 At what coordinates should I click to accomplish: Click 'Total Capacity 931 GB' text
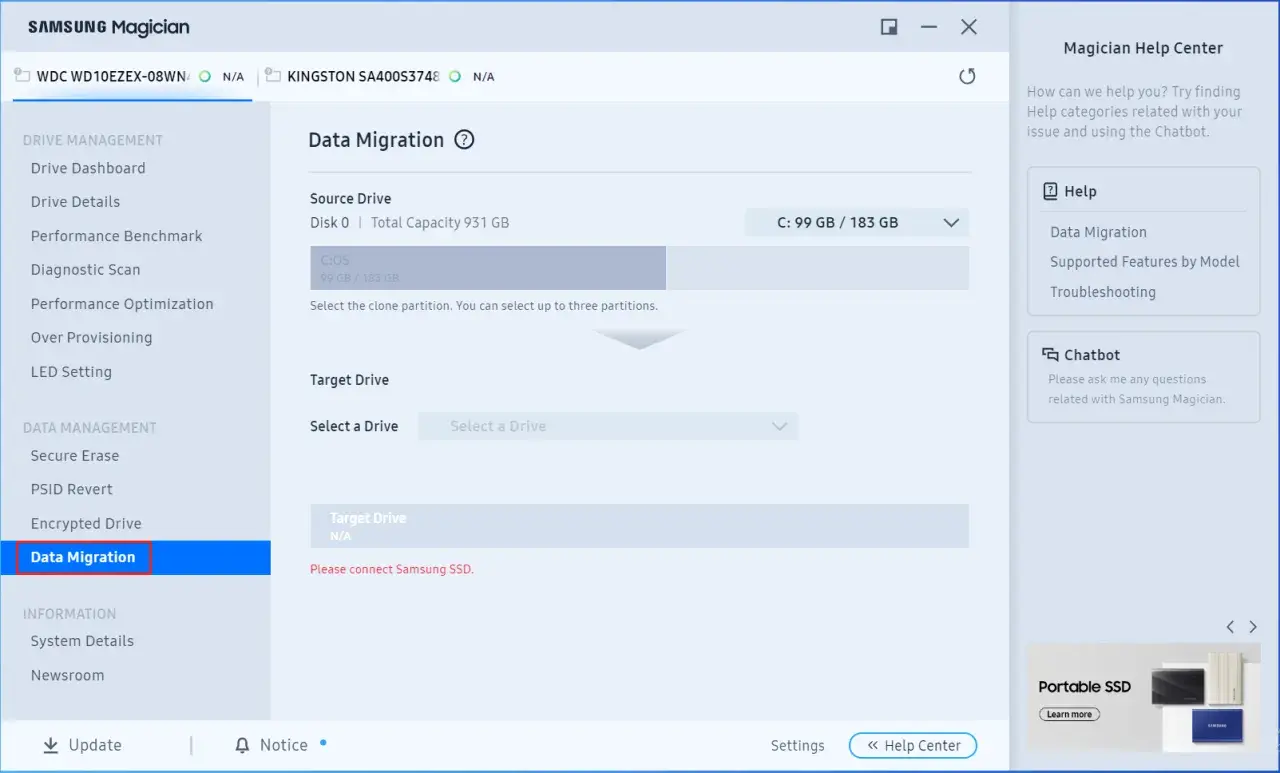(440, 222)
